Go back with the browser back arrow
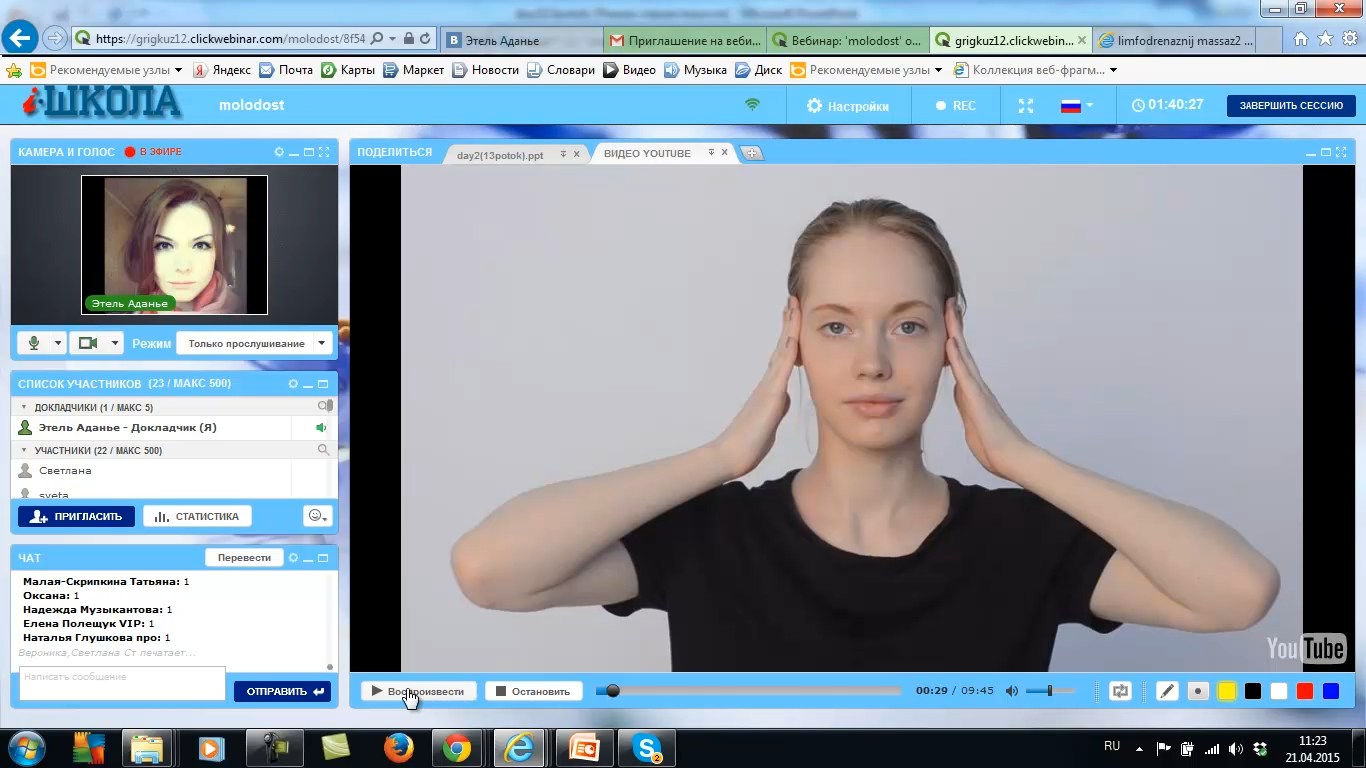Screen dimensions: 1366x768 click(x=20, y=38)
